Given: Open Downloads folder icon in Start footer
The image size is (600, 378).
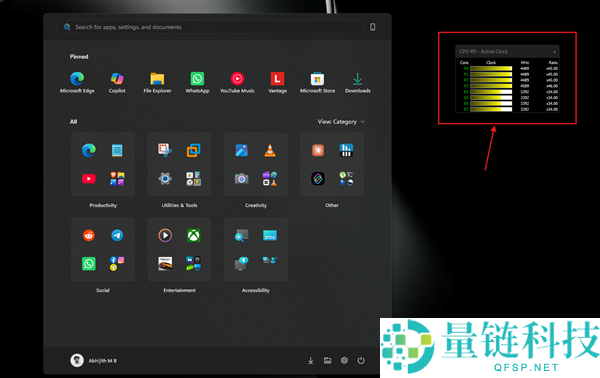Looking at the screenshot, I should [311, 360].
